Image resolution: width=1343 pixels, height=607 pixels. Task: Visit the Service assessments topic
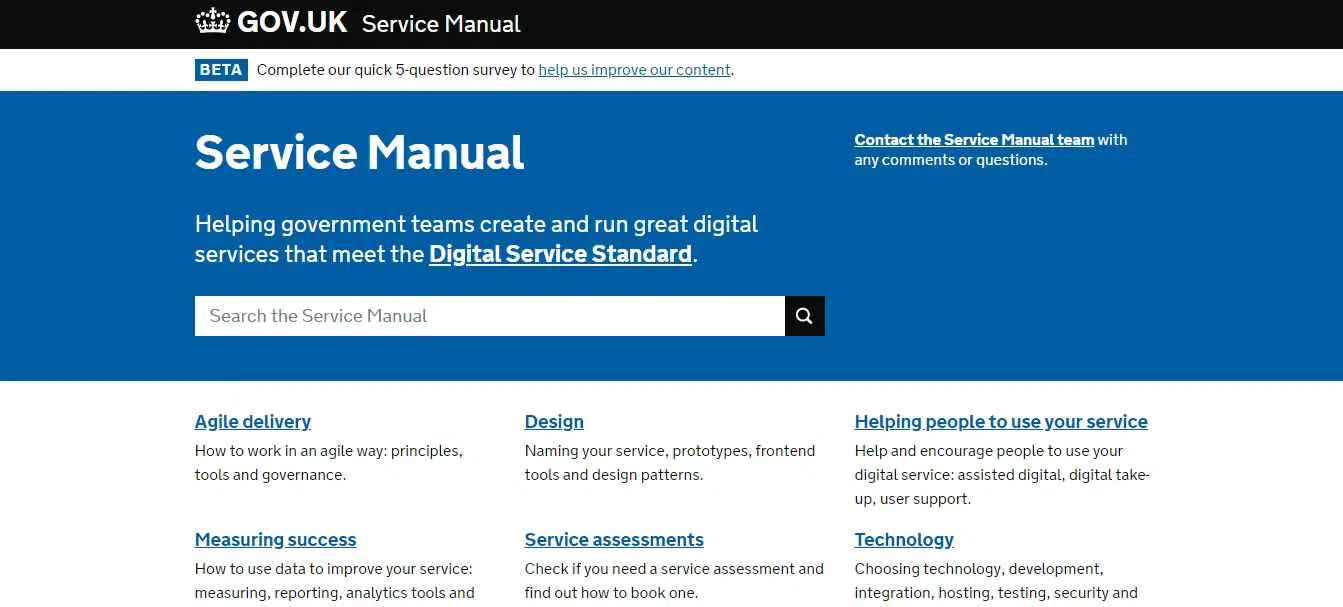tap(613, 540)
